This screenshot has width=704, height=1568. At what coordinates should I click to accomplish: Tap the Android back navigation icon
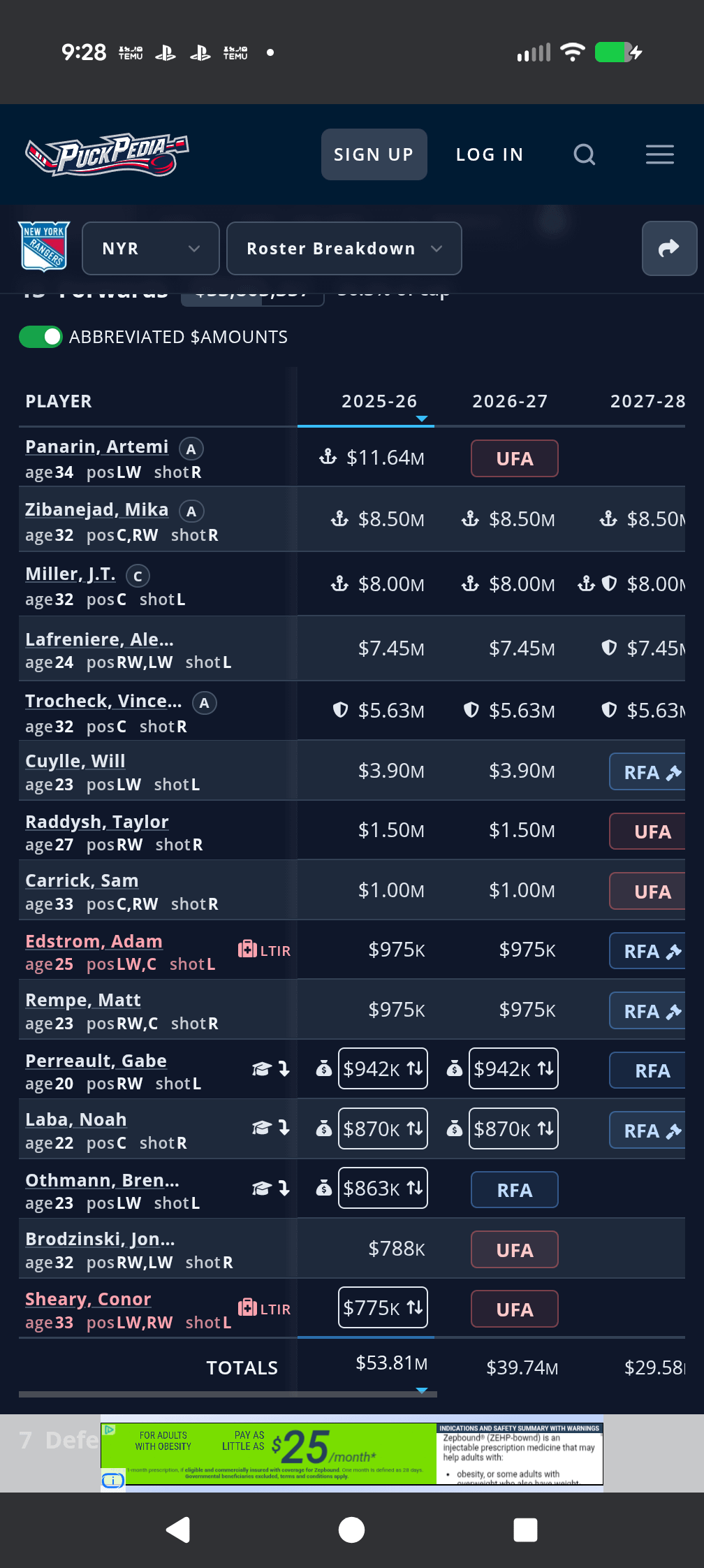coord(179,1530)
